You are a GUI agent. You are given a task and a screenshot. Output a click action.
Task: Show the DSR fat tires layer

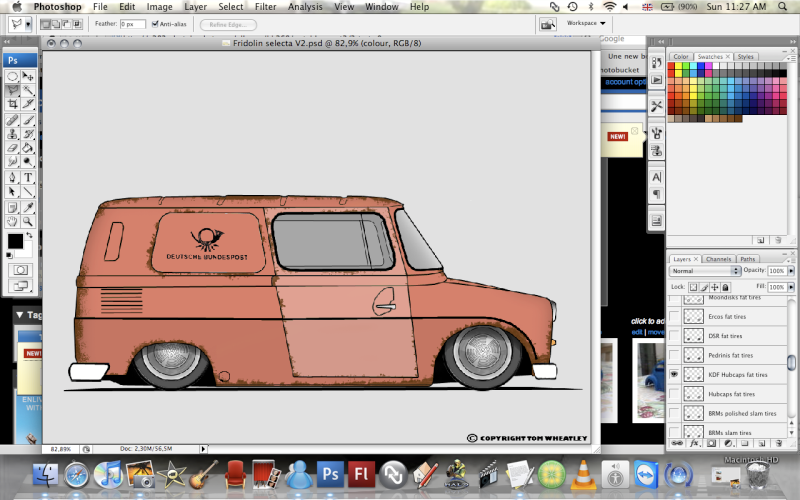click(674, 336)
